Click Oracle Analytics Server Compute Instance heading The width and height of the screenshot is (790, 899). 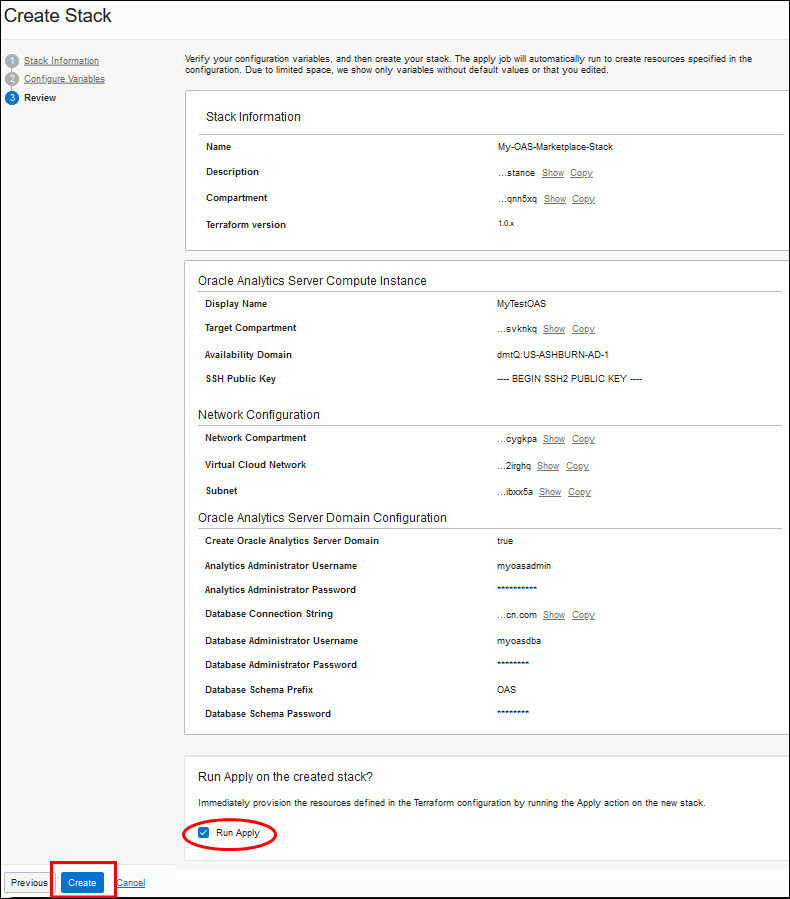(x=312, y=281)
